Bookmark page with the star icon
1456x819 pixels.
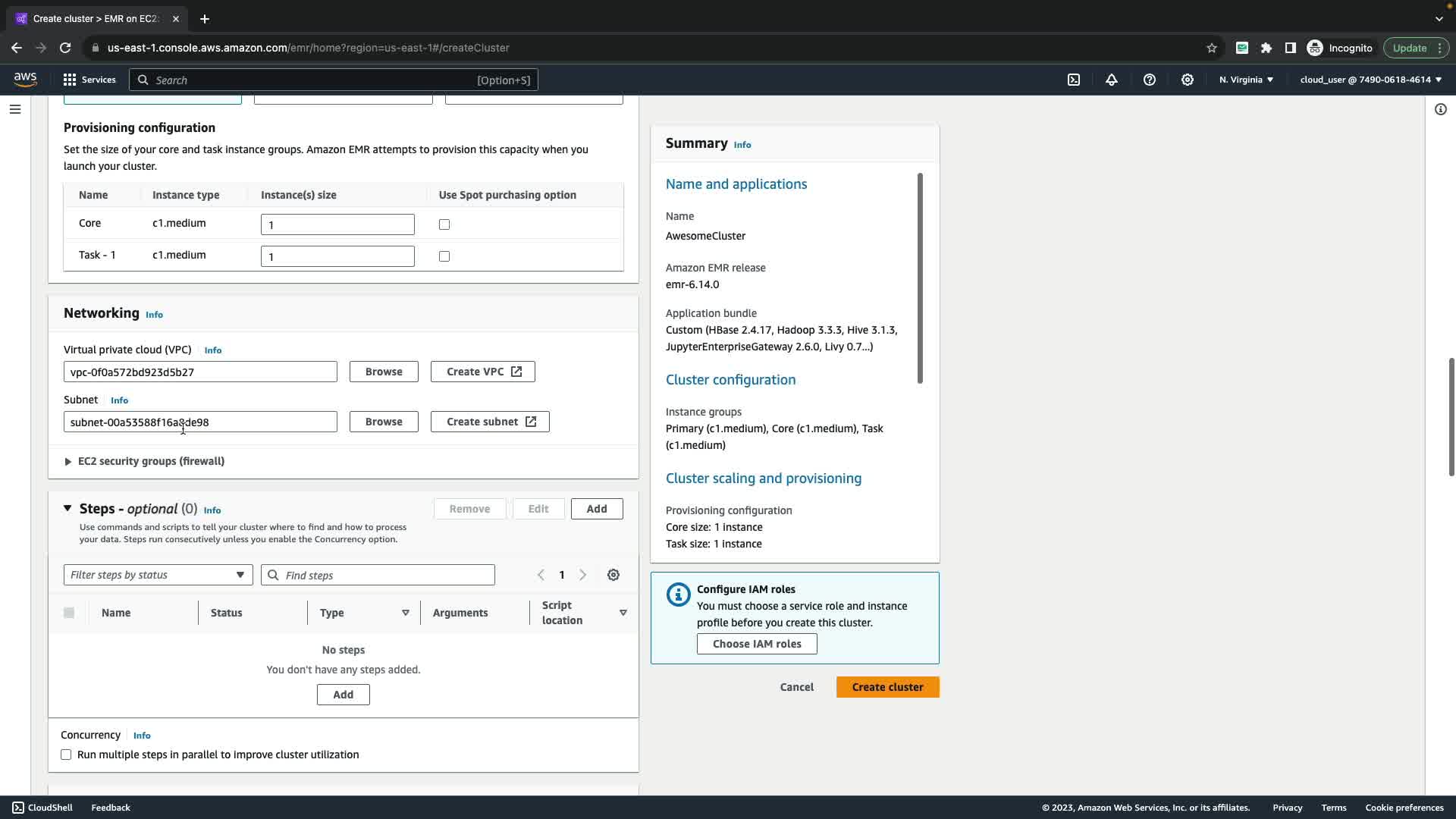1212,48
